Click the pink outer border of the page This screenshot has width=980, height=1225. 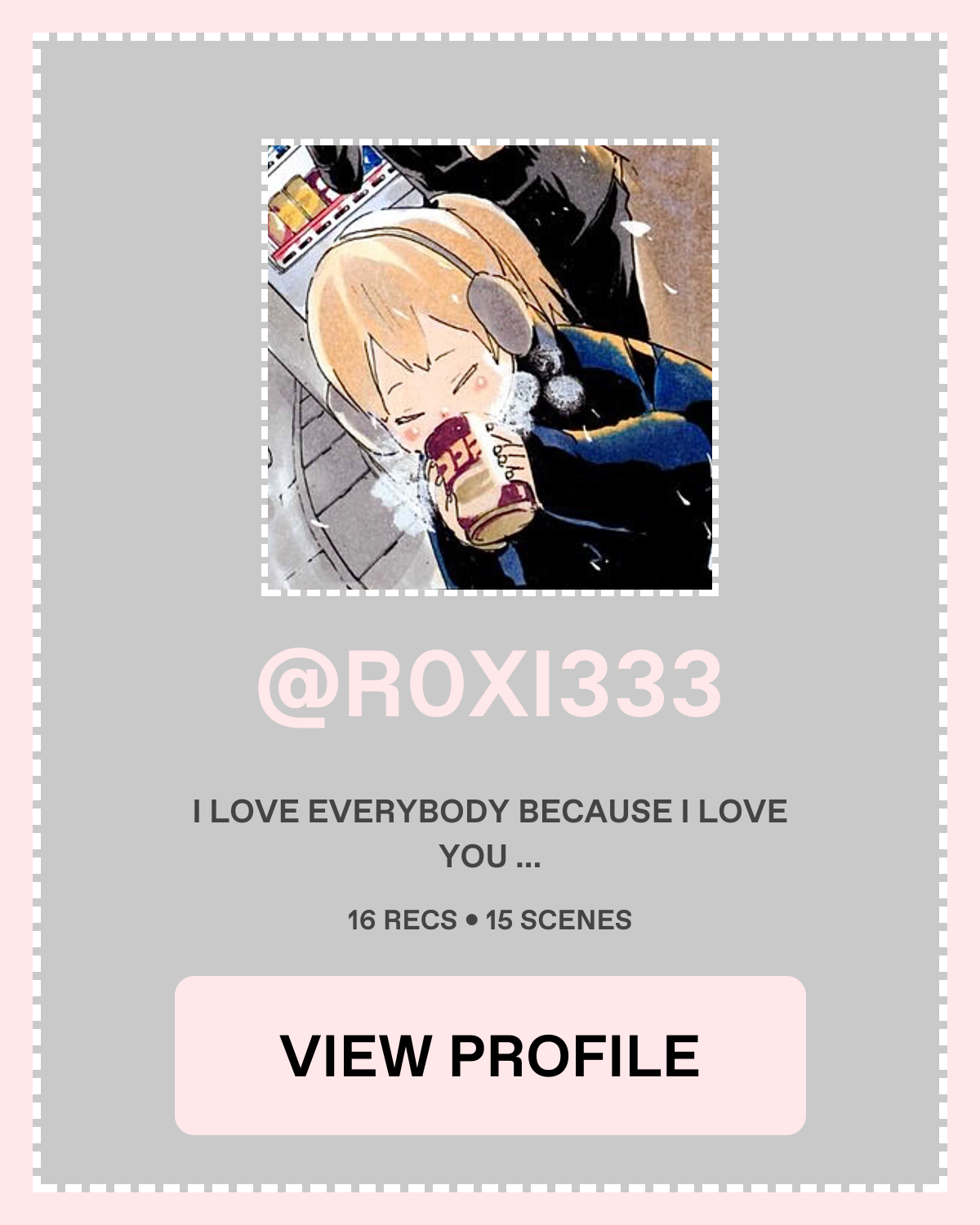(490, 16)
